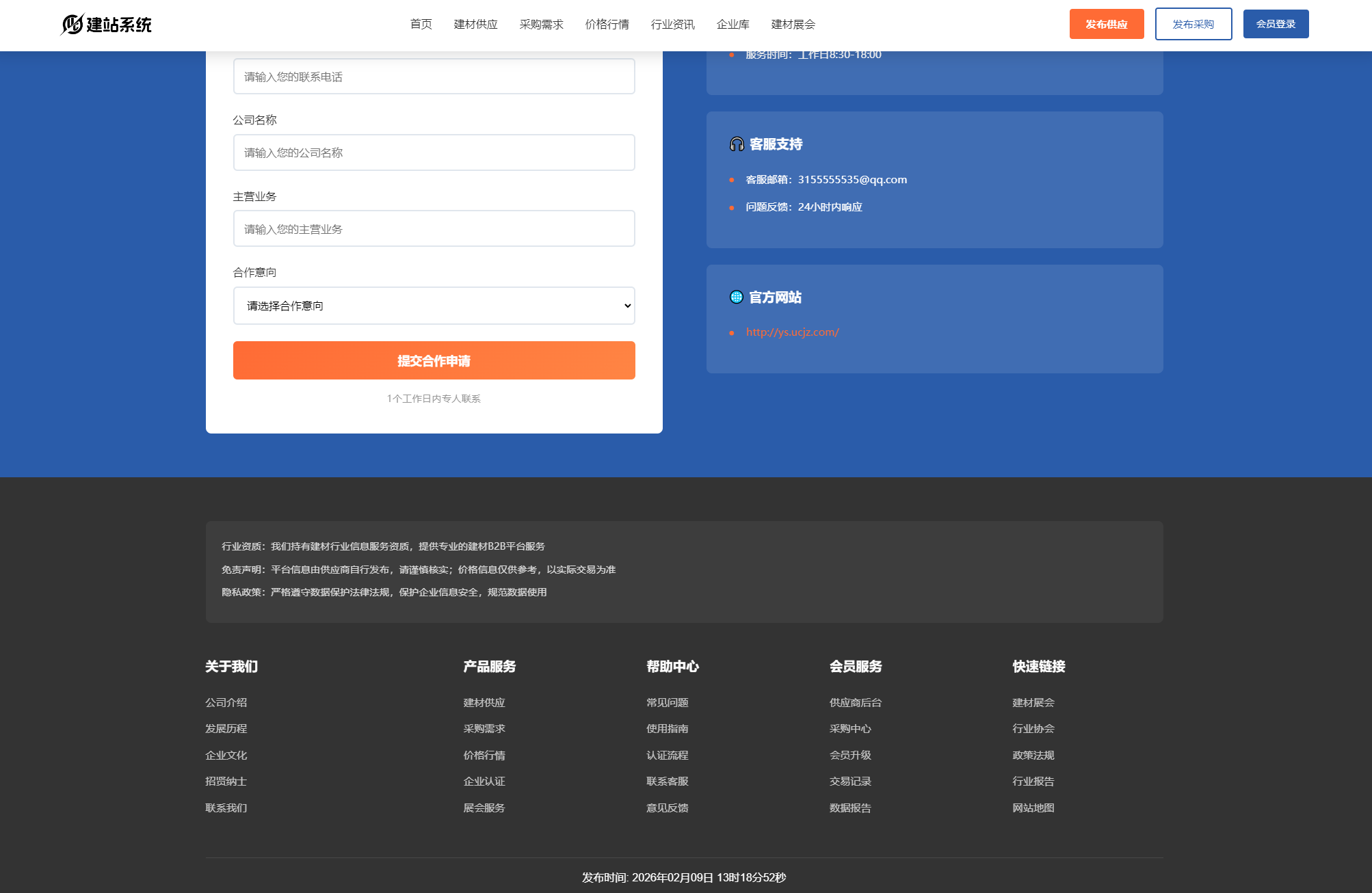Screen dimensions: 1372x893
Task: Click into the 公司名称 input field
Action: pos(434,152)
